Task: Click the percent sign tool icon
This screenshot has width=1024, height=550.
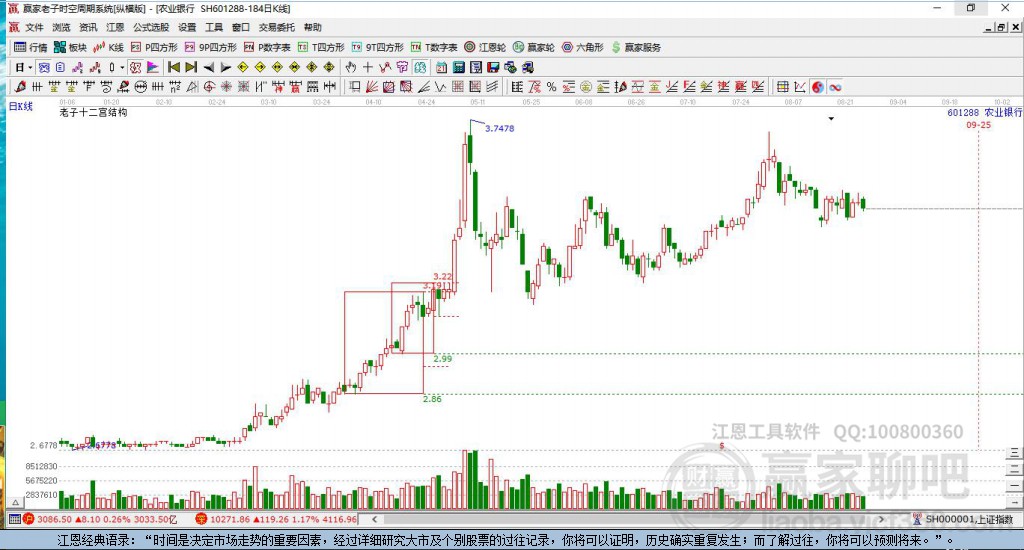Action: [x=552, y=87]
